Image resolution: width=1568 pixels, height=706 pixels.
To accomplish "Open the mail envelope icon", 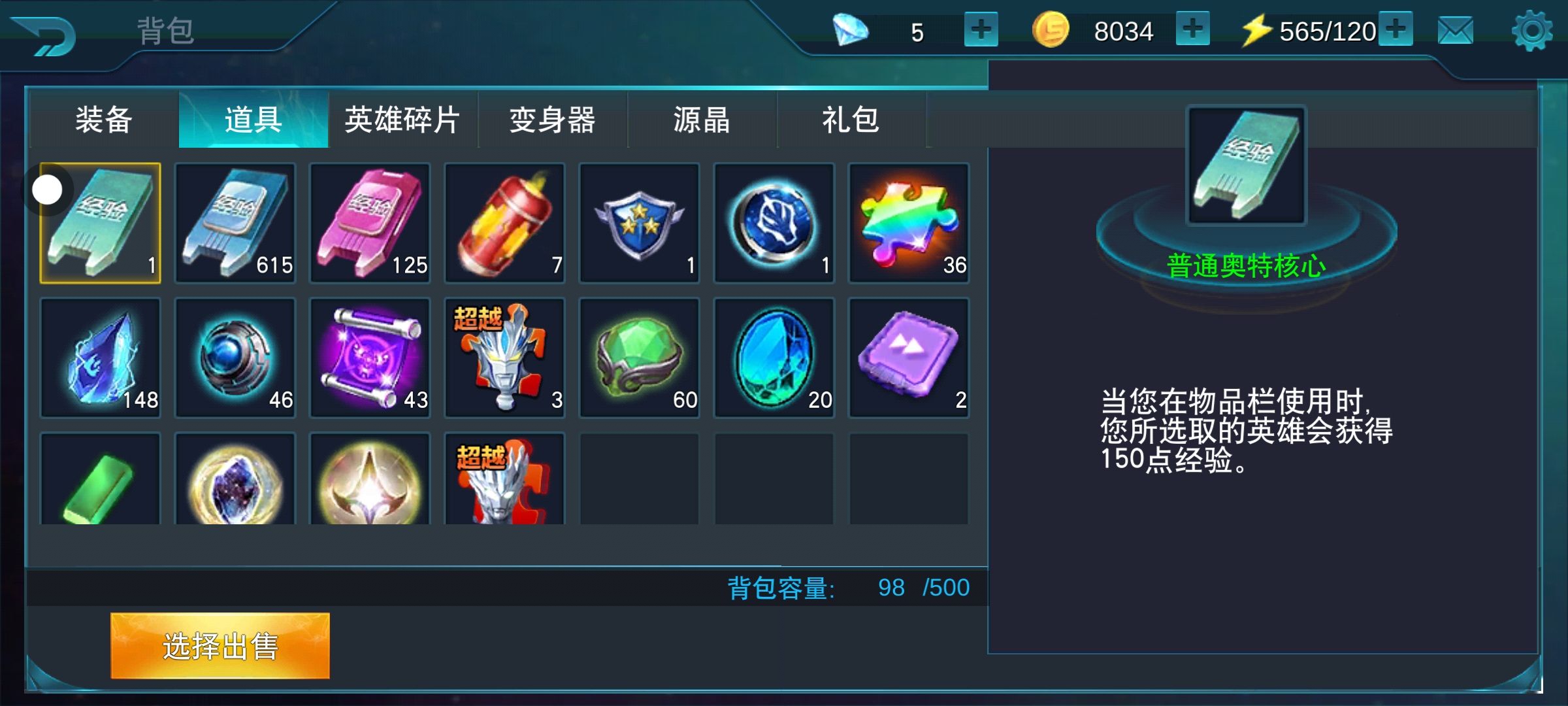I will click(1456, 31).
